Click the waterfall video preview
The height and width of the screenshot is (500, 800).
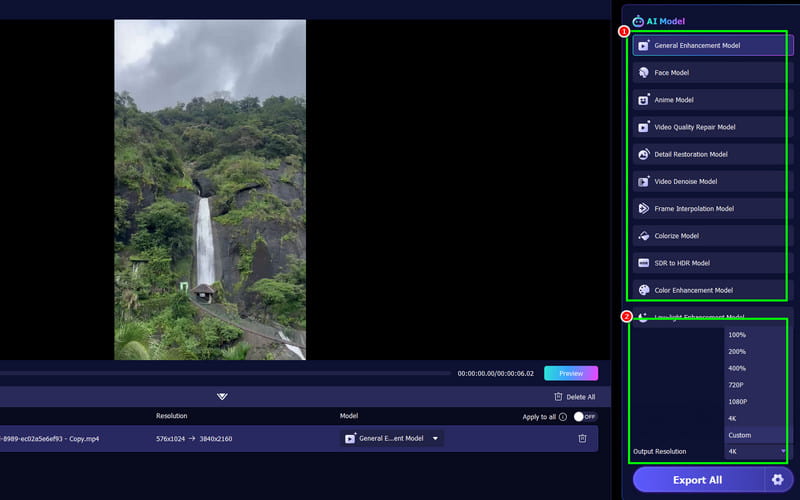(210, 190)
